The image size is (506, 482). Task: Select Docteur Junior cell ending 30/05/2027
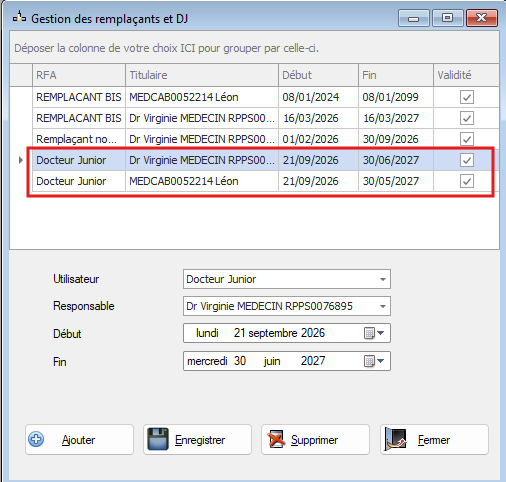[x=79, y=181]
